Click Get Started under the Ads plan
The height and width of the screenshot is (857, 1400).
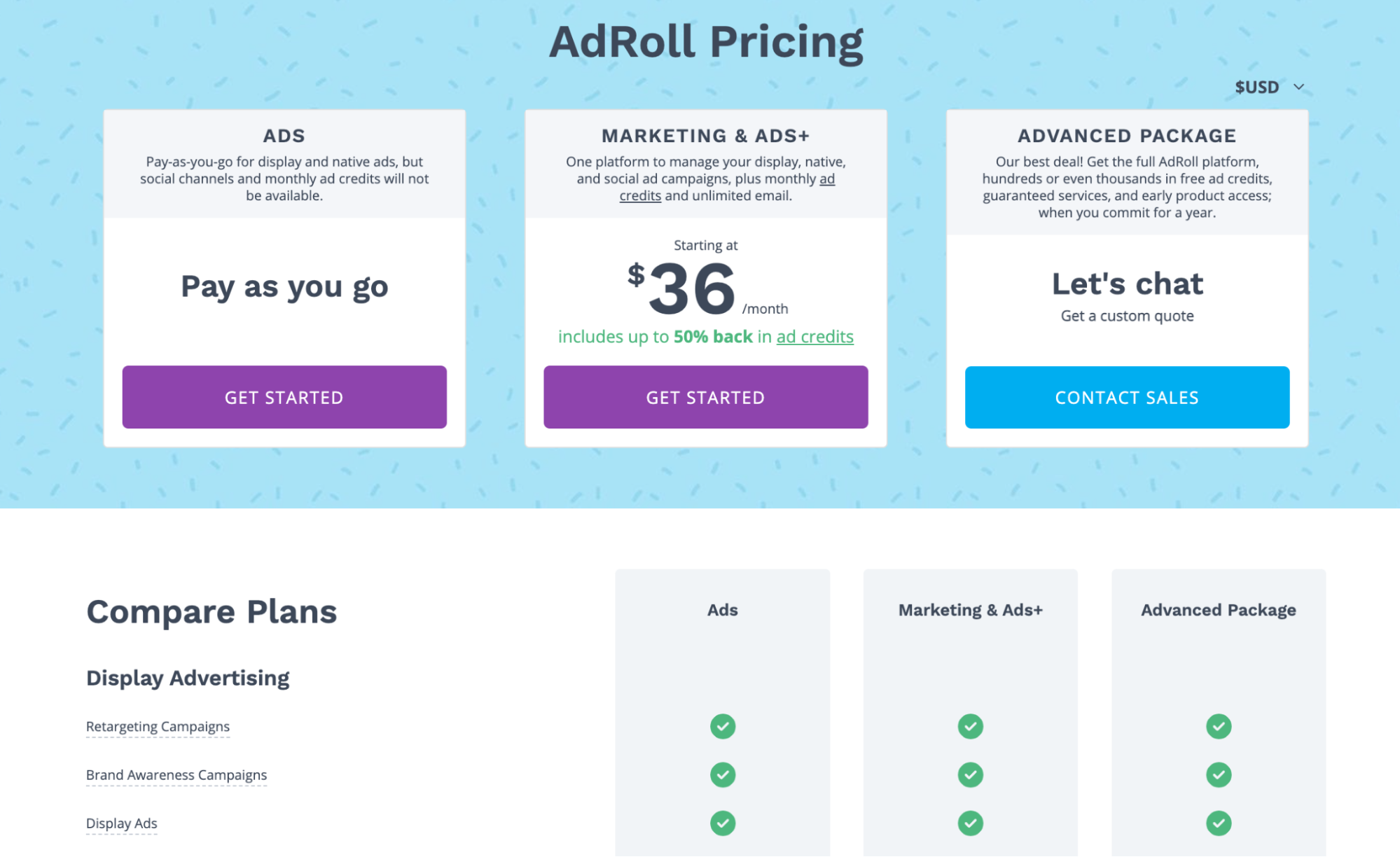[284, 397]
